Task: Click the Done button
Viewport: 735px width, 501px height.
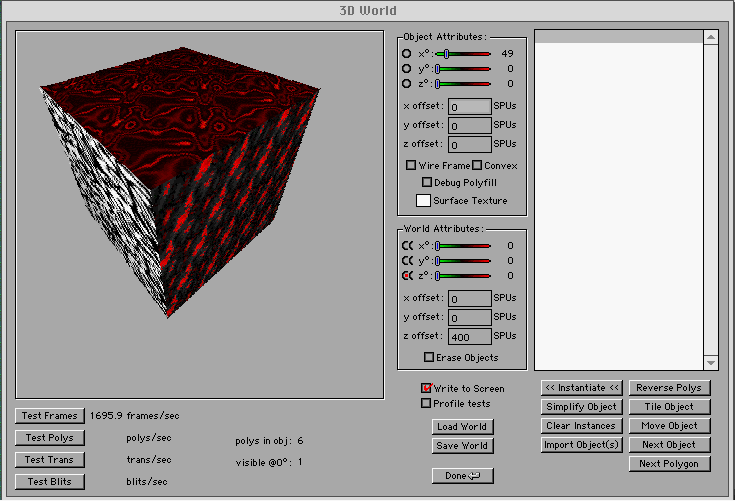Action: [462, 476]
